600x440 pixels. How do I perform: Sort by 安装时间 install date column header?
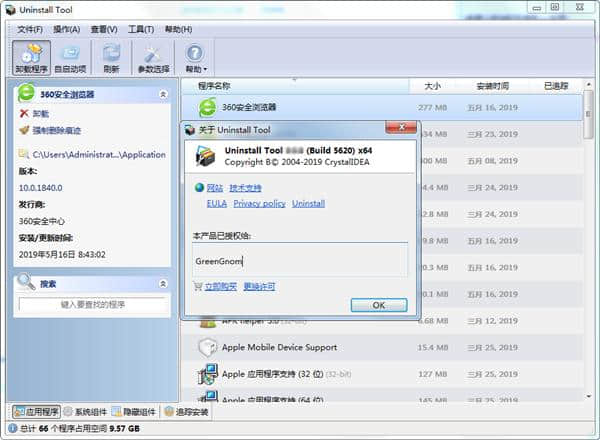coord(492,86)
